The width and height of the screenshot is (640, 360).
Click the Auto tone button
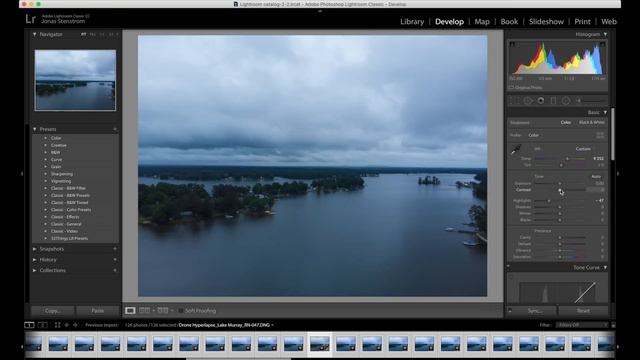tap(596, 176)
